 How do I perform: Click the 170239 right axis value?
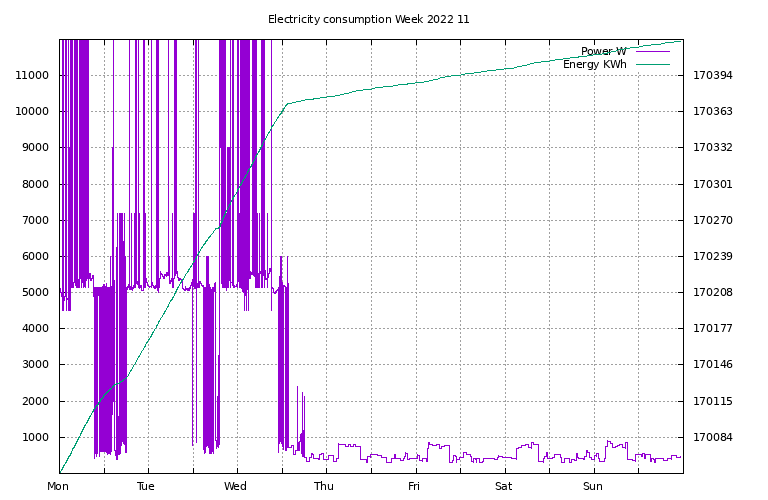(x=713, y=256)
